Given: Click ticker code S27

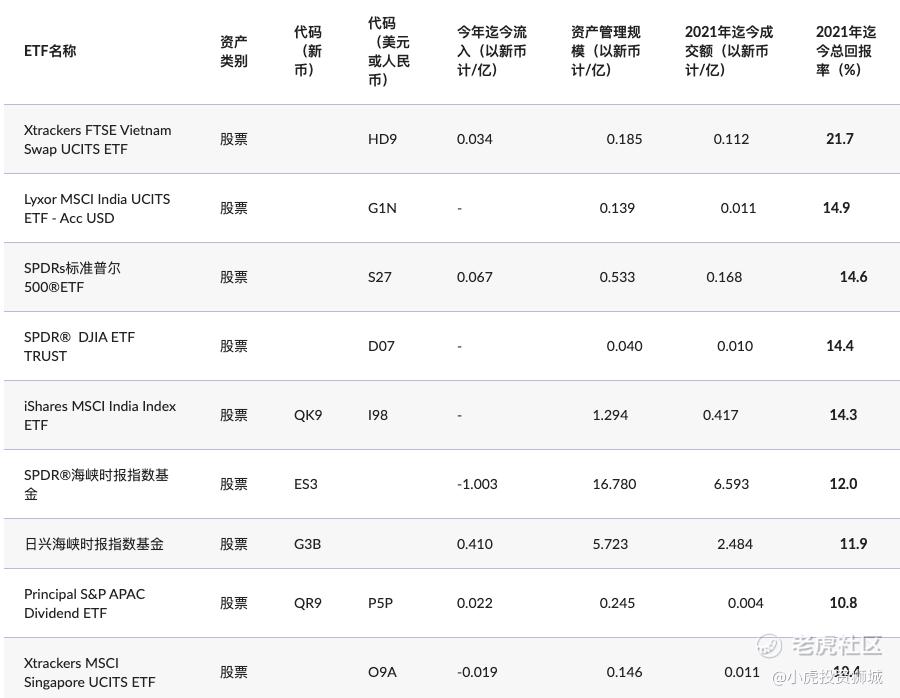Looking at the screenshot, I should click(379, 277).
